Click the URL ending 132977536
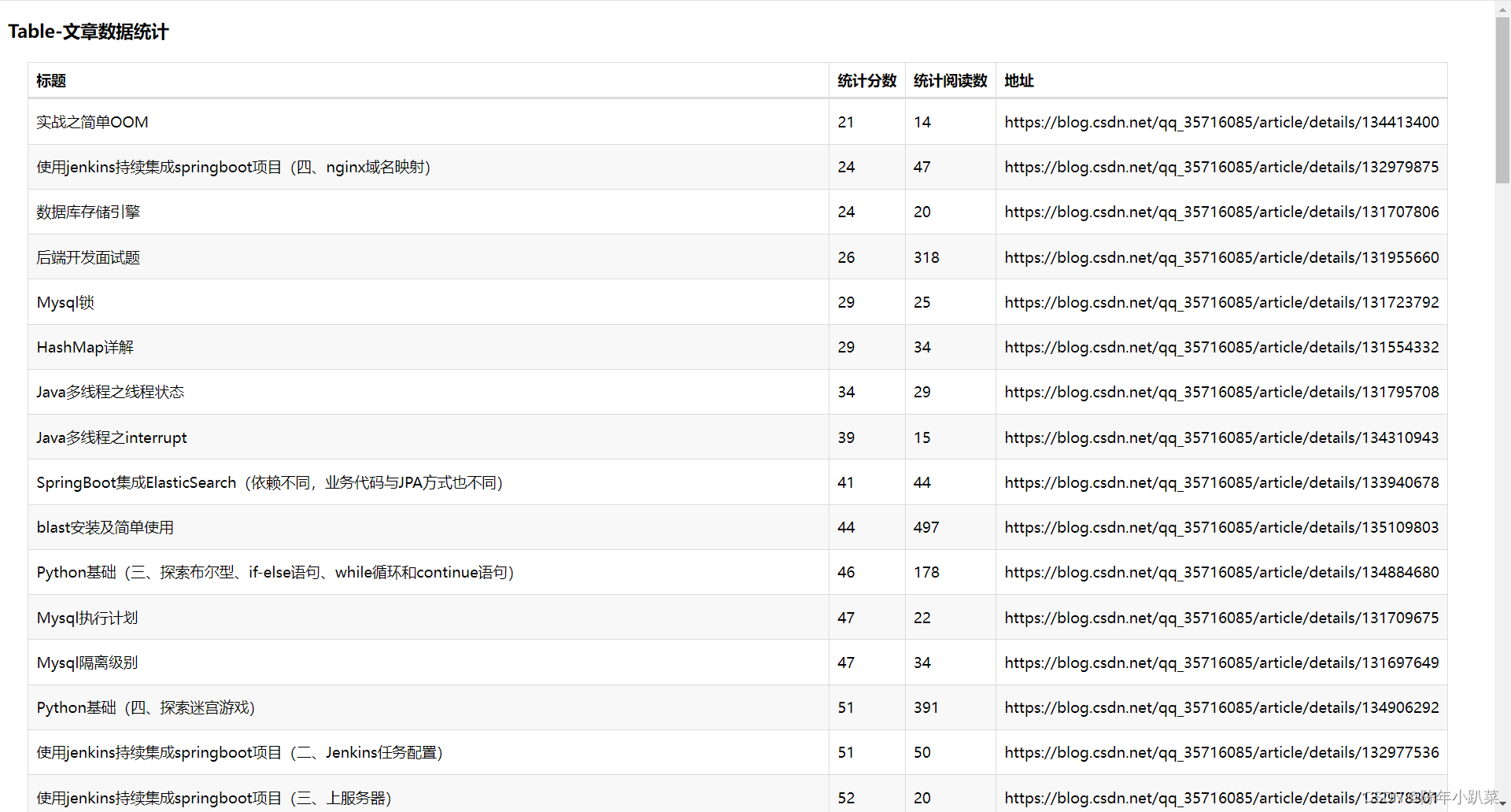The height and width of the screenshot is (812, 1511). coord(1221,752)
